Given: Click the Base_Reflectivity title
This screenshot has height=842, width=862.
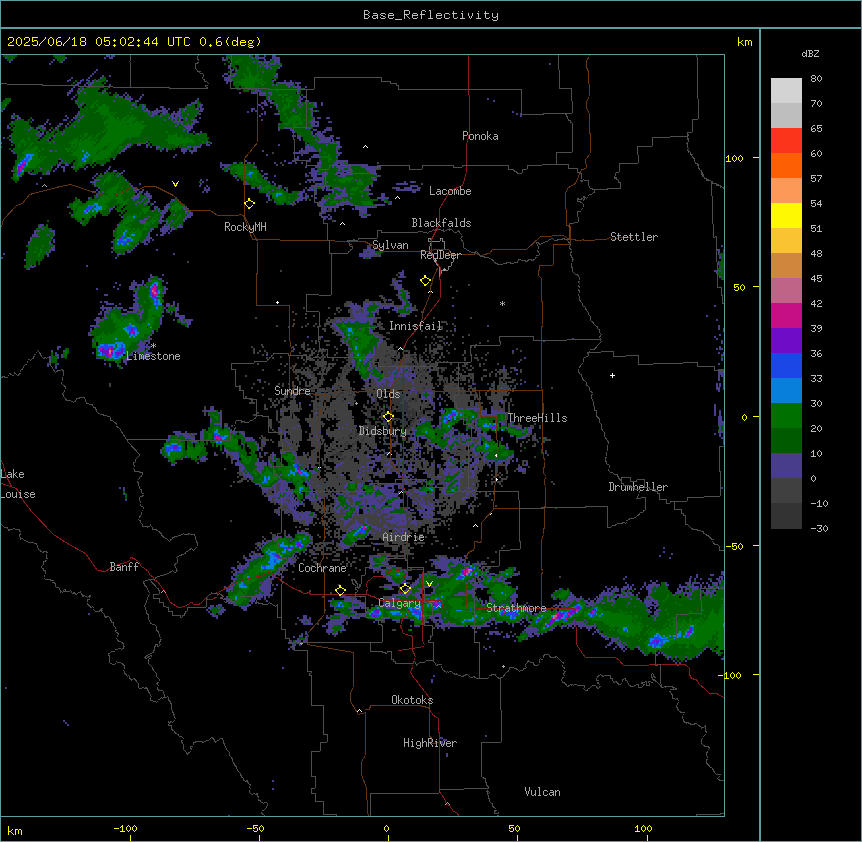Looking at the screenshot, I should [431, 15].
